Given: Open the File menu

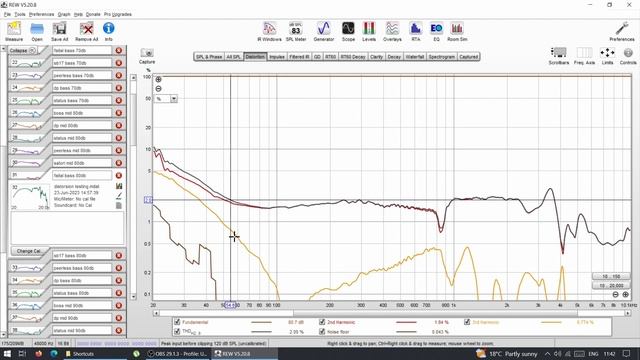Looking at the screenshot, I should point(7,14).
